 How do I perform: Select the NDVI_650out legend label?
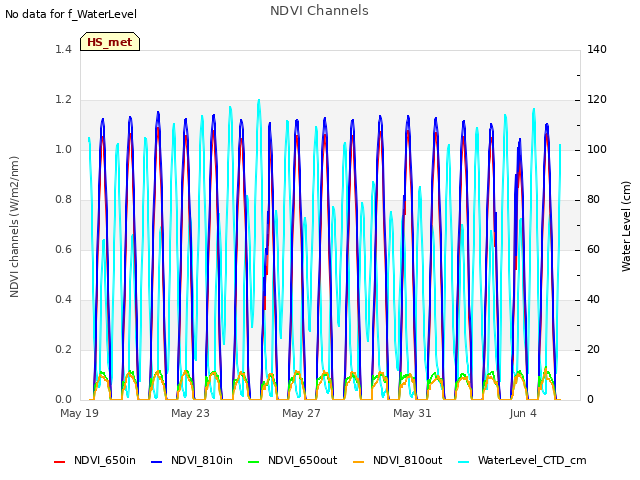[302, 460]
